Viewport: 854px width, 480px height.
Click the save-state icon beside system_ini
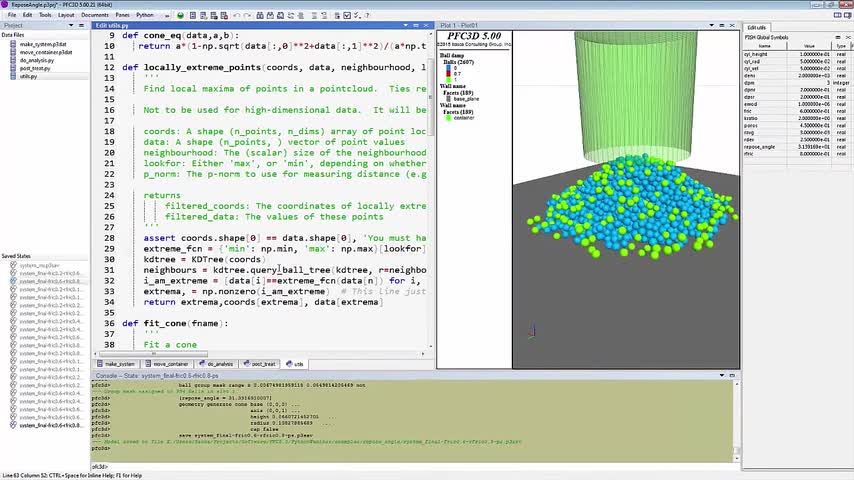tap(13, 265)
